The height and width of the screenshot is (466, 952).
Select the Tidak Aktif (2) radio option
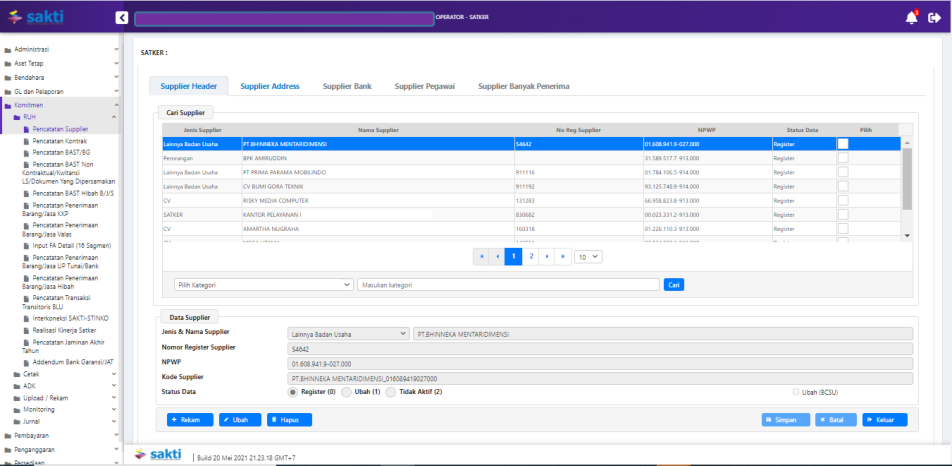(390, 392)
